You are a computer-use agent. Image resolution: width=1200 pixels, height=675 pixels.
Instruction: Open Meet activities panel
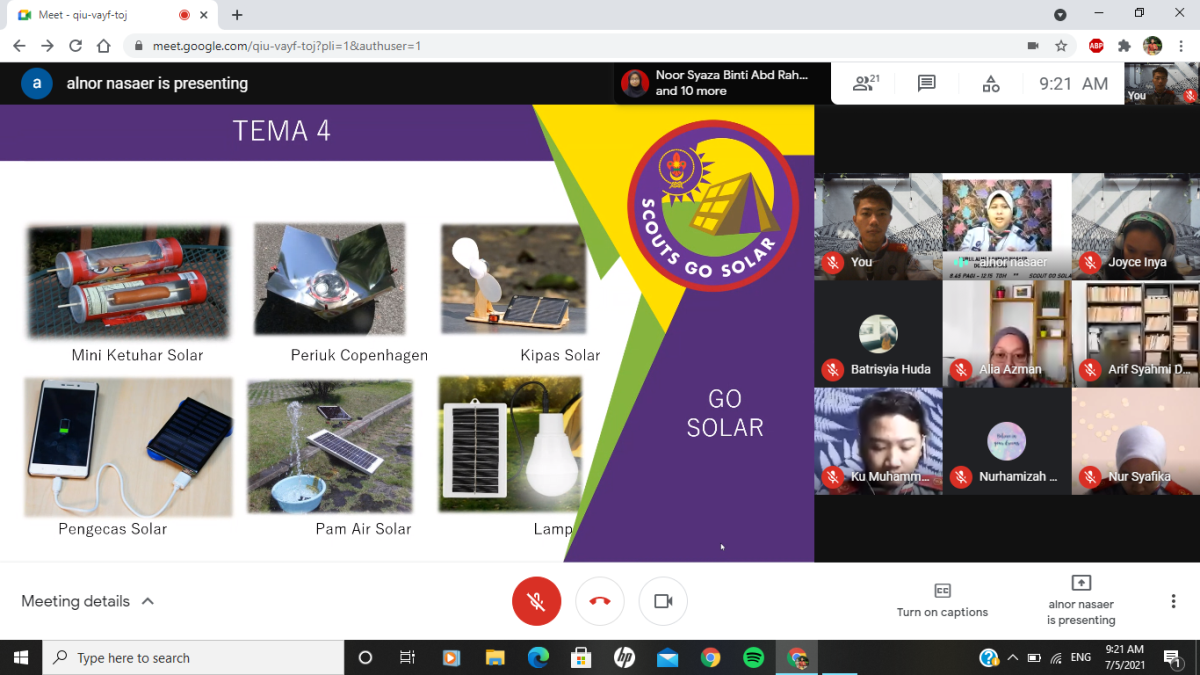(x=990, y=83)
